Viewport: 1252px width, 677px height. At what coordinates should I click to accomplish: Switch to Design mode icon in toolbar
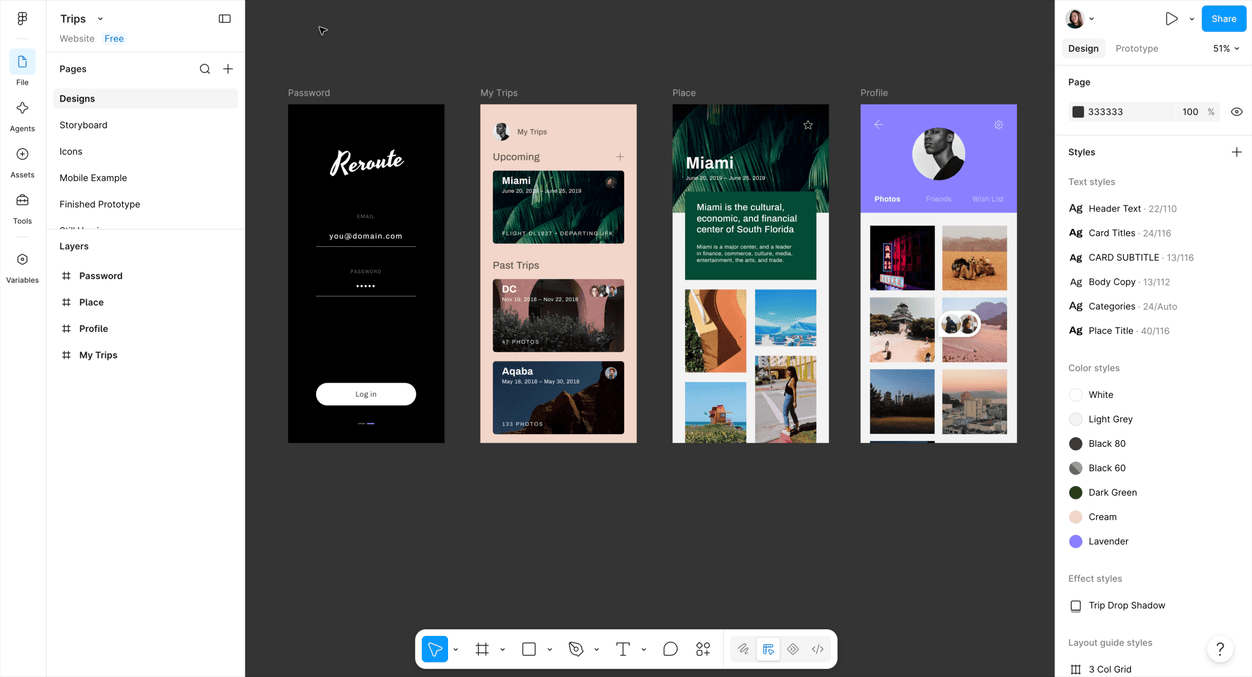[768, 649]
